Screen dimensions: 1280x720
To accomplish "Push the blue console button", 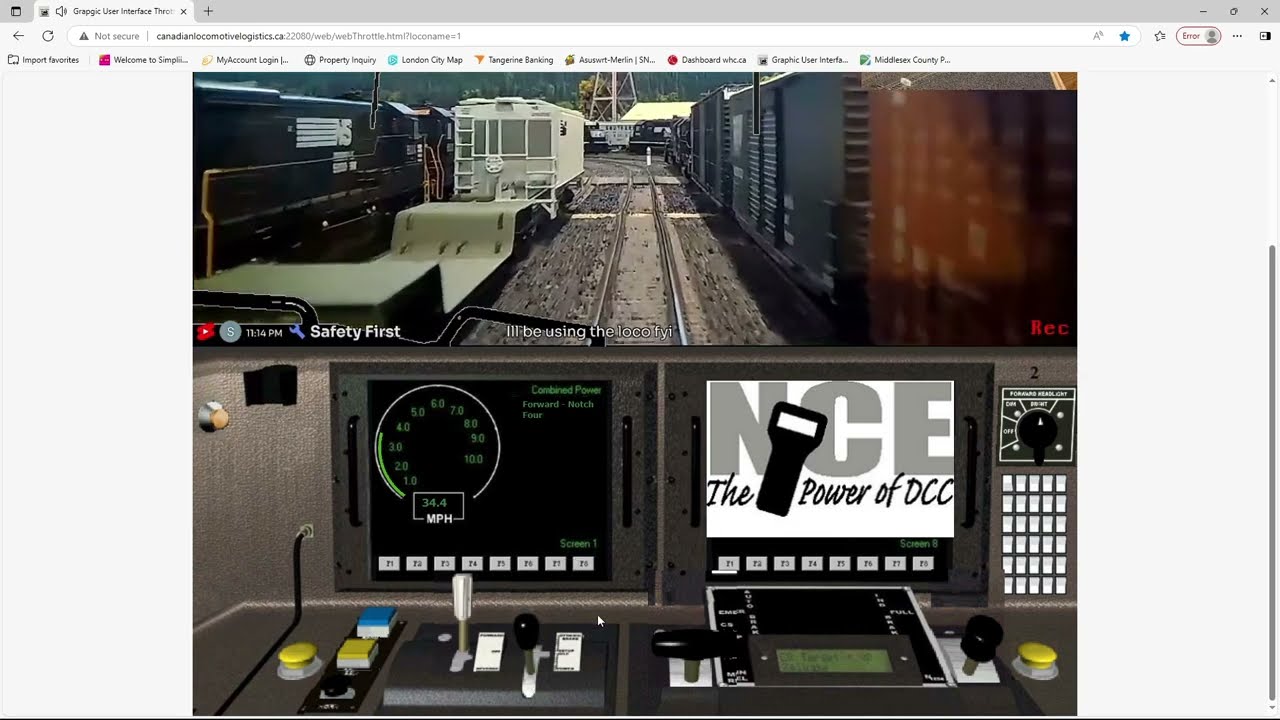I will (377, 622).
